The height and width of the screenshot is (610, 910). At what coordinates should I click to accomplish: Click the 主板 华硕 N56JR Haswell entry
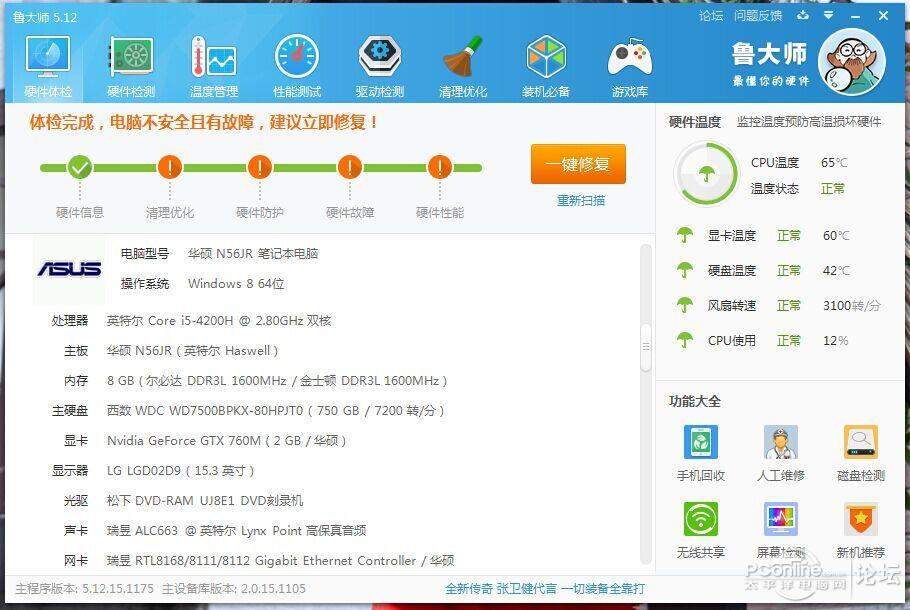click(x=171, y=351)
